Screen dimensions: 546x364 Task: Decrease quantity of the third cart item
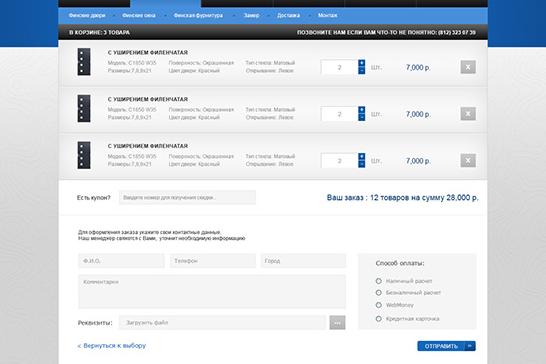pyautogui.click(x=361, y=164)
